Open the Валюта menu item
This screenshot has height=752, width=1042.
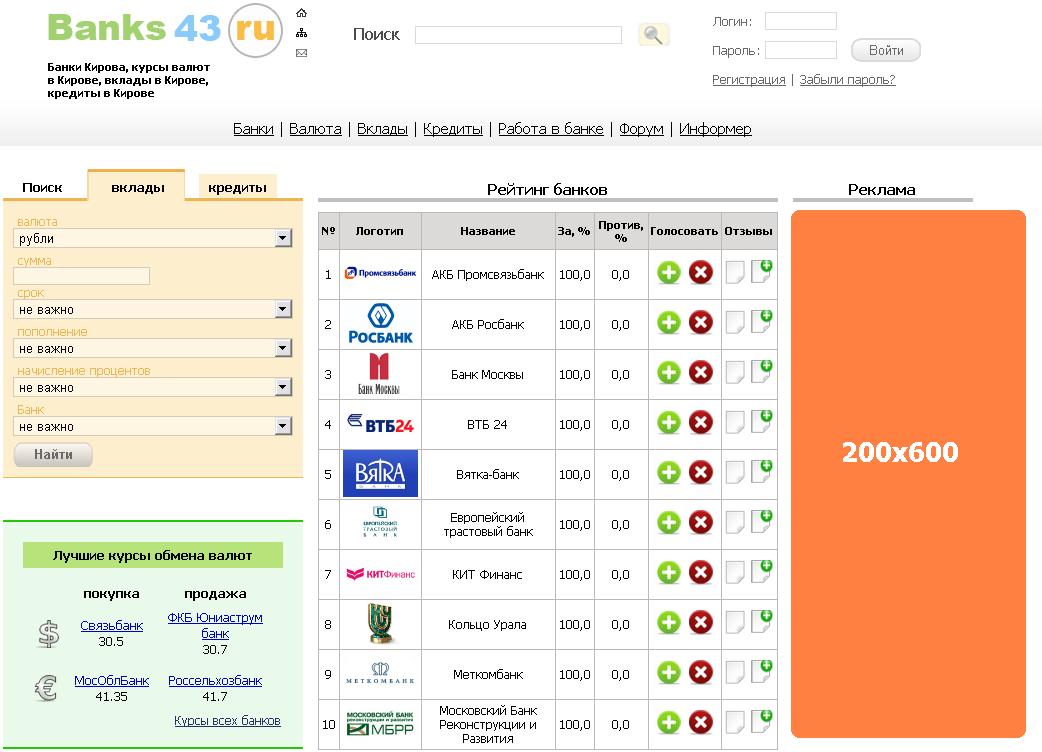pyautogui.click(x=315, y=129)
